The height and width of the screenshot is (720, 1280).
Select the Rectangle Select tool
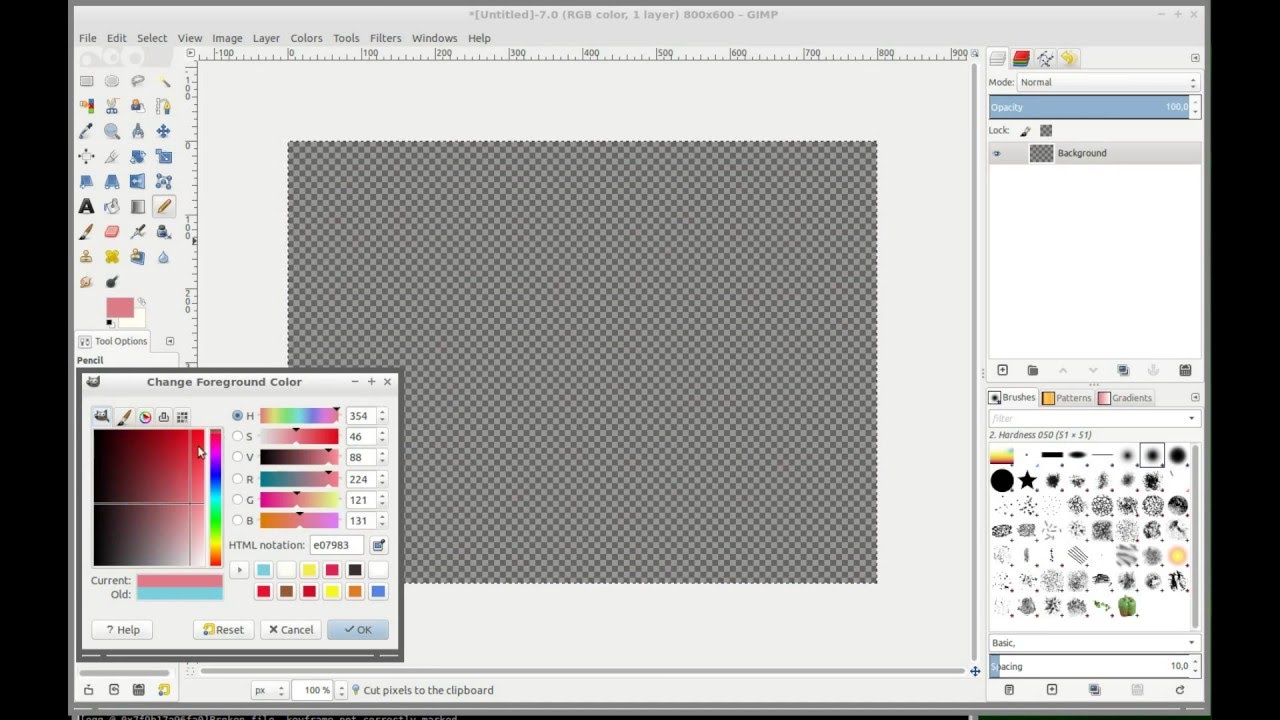[x=87, y=81]
